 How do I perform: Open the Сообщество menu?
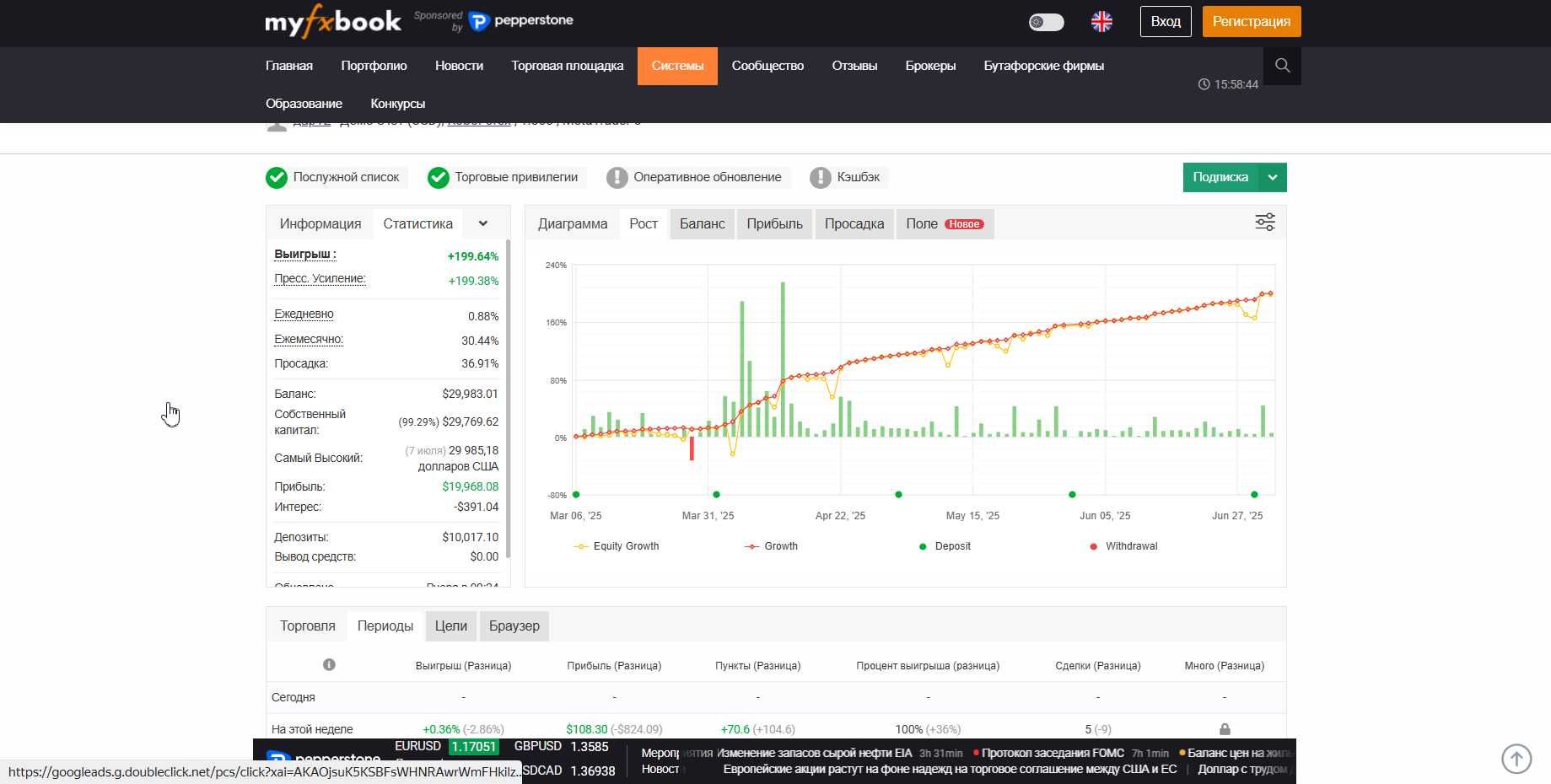coord(767,66)
